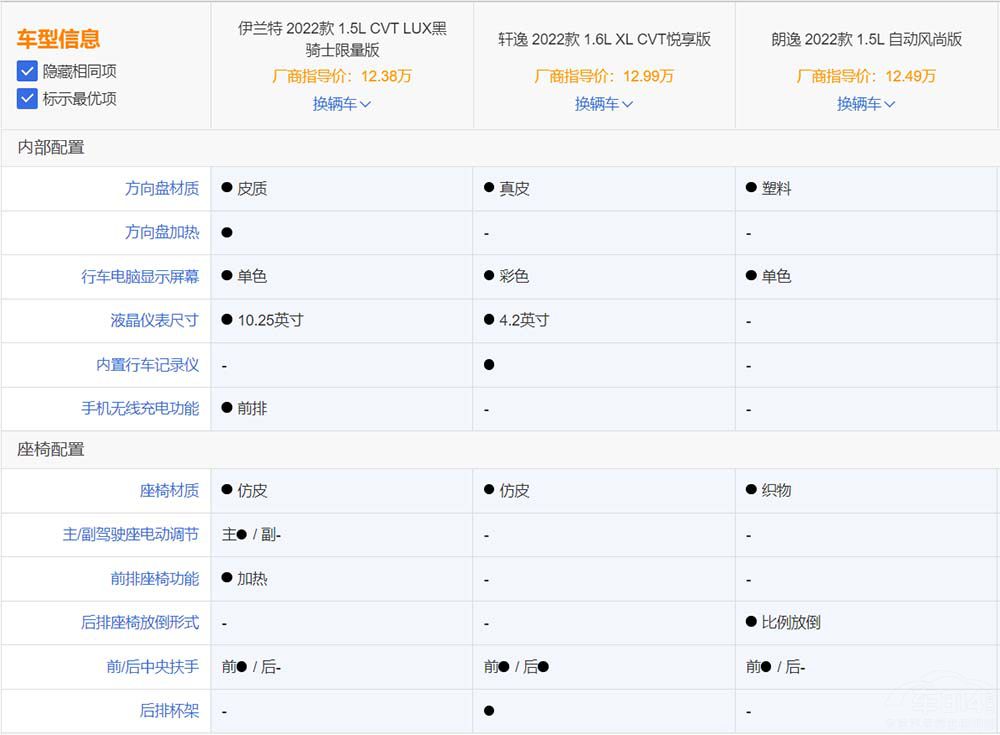Click the 座椅配置 section header

(x=51, y=449)
